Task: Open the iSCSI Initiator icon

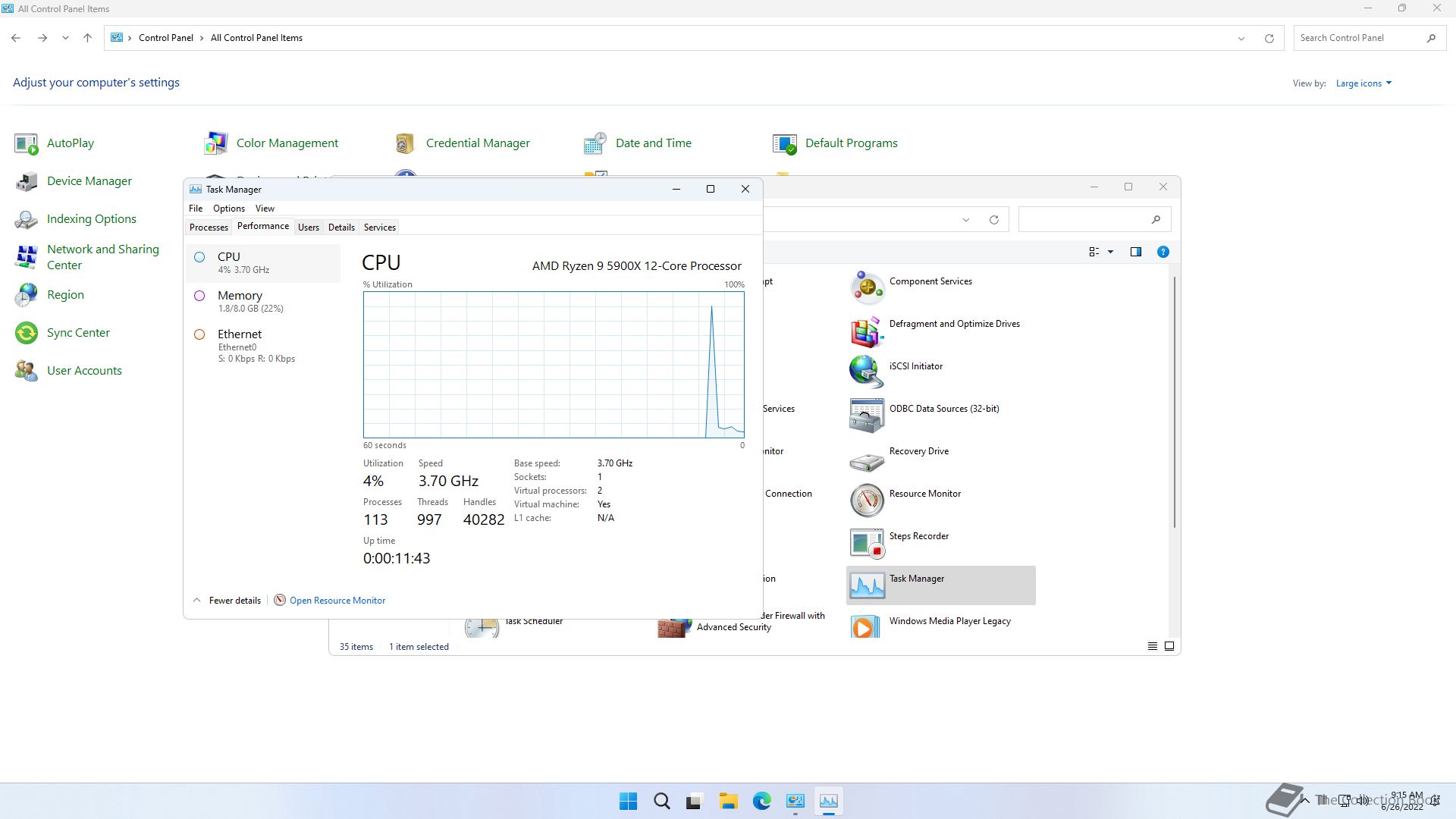Action: [x=867, y=372]
